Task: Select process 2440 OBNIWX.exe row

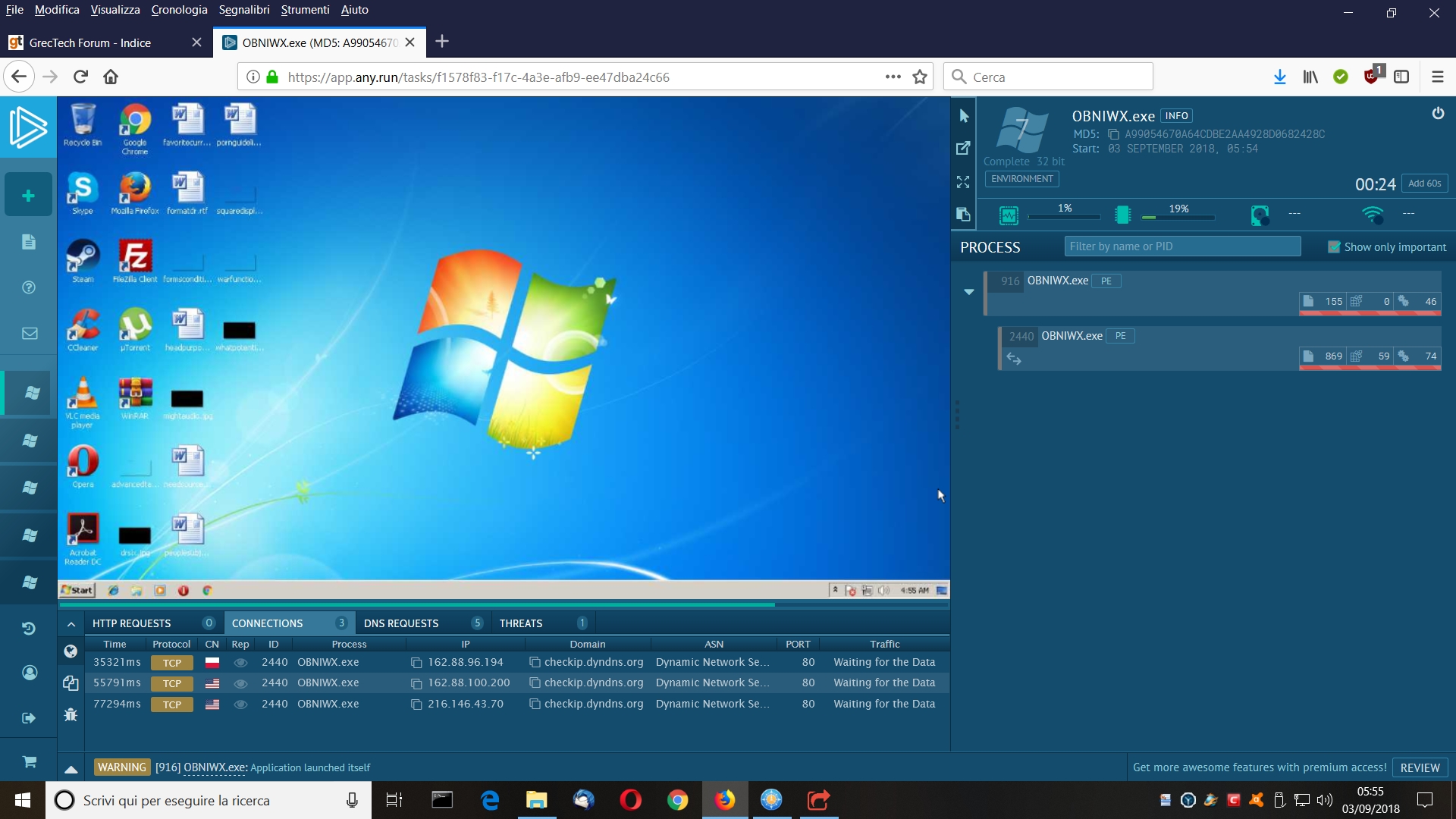Action: point(1219,348)
